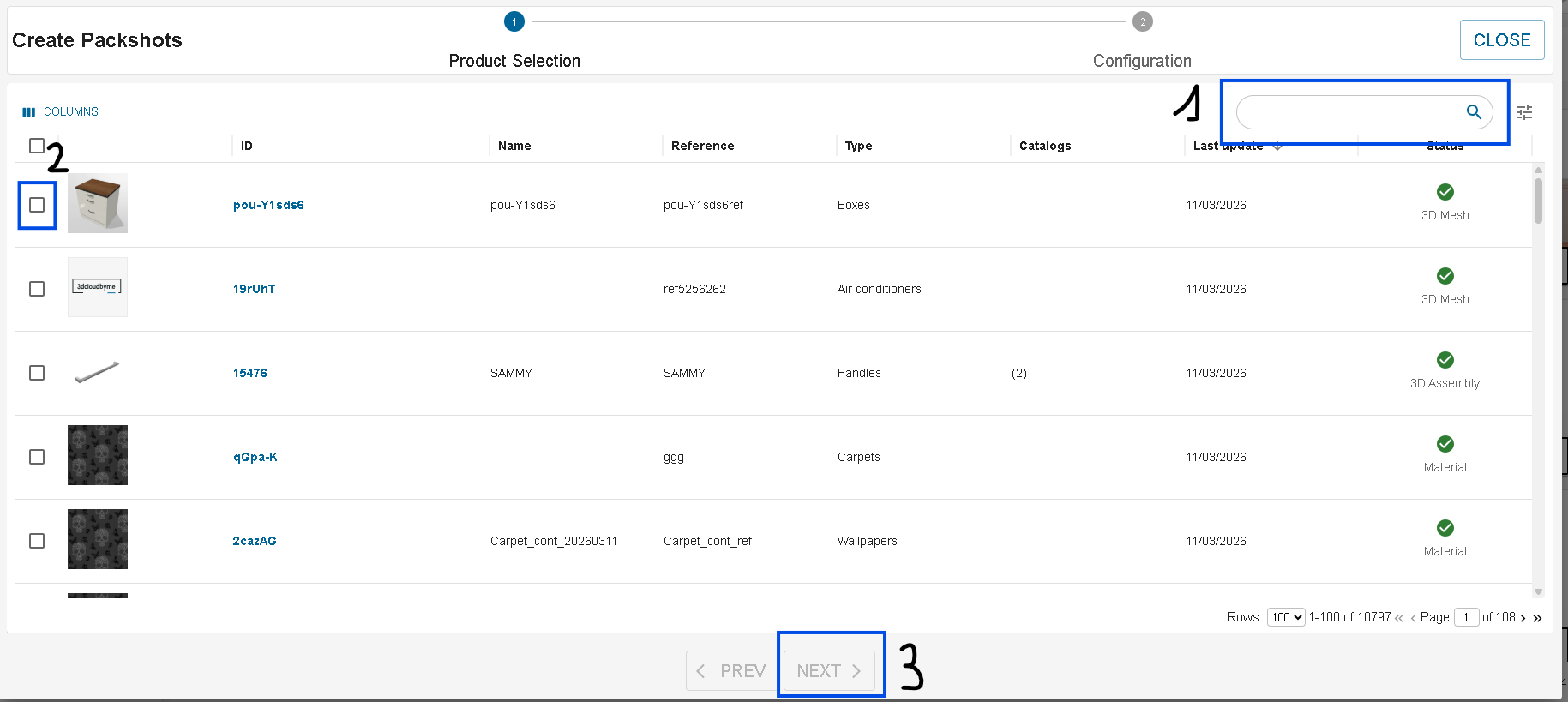Click the search magnifier icon

pyautogui.click(x=1474, y=111)
